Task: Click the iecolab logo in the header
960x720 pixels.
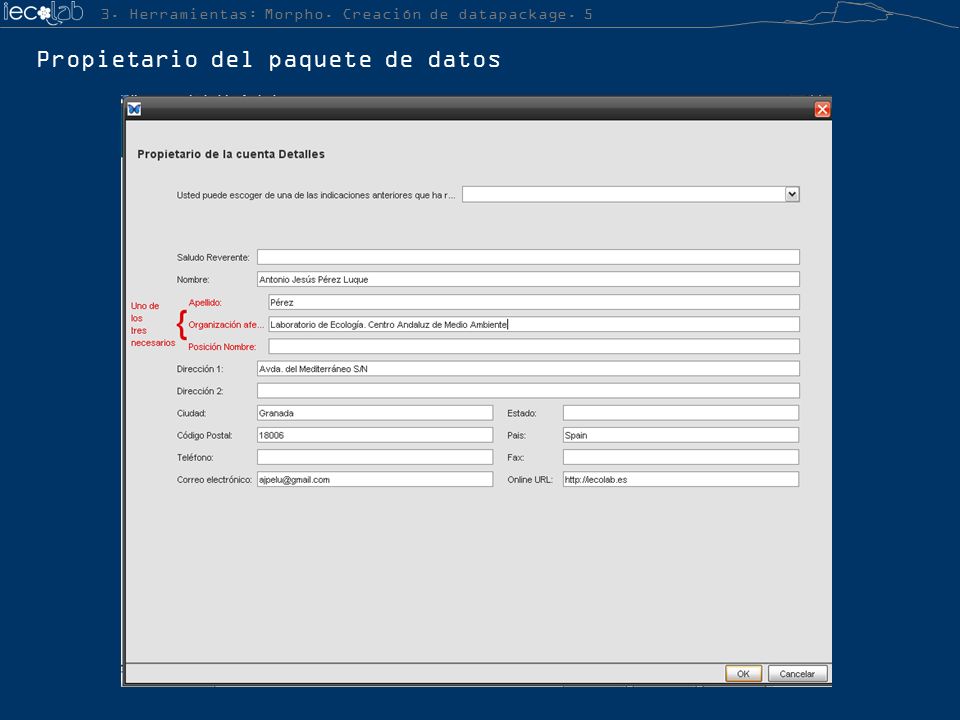Action: pyautogui.click(x=43, y=12)
